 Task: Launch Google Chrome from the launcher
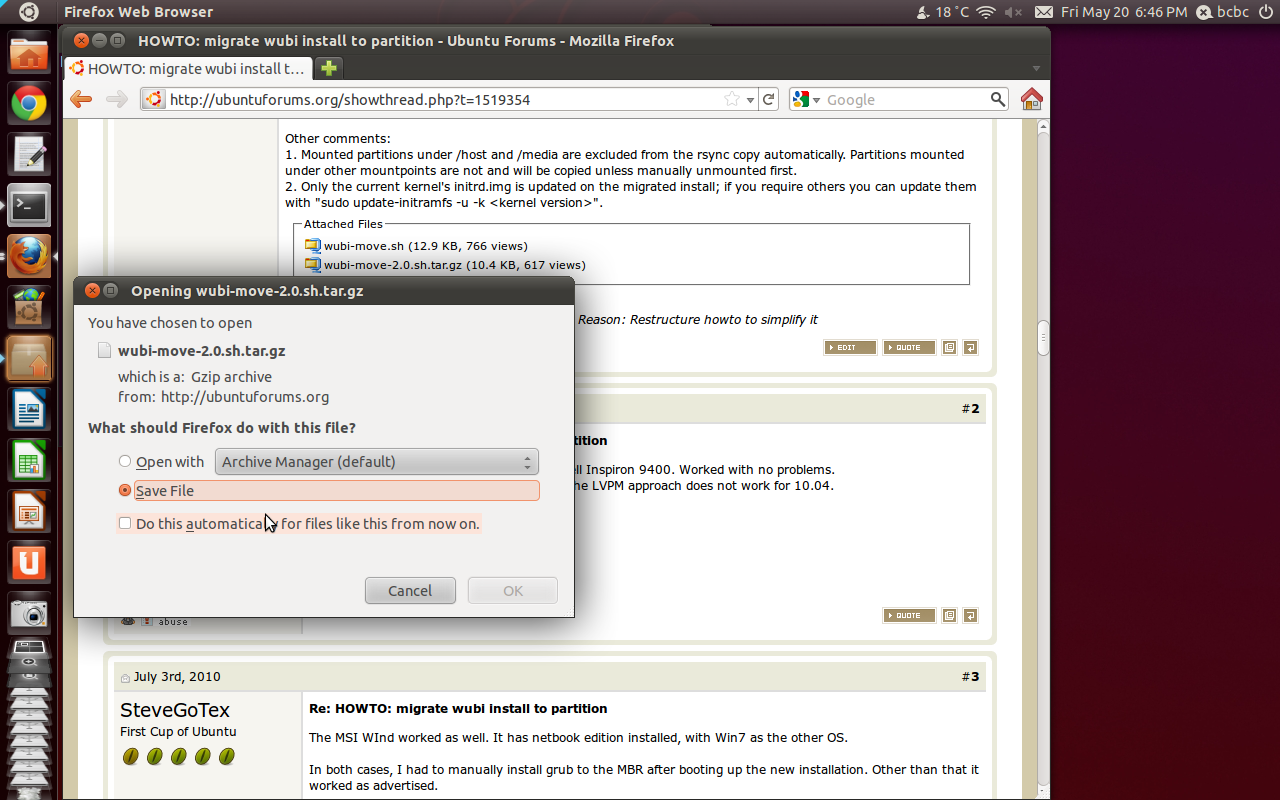point(29,104)
